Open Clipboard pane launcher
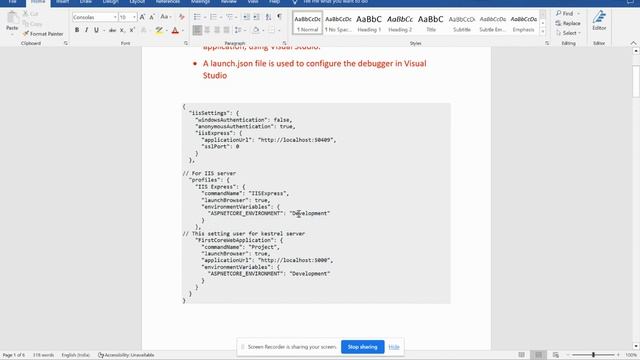Screen dimensions: 640x360 [x=66, y=43]
